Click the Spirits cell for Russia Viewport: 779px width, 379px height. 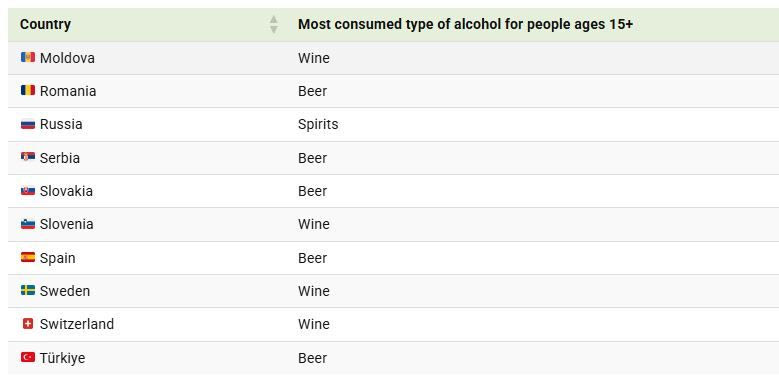[x=318, y=124]
